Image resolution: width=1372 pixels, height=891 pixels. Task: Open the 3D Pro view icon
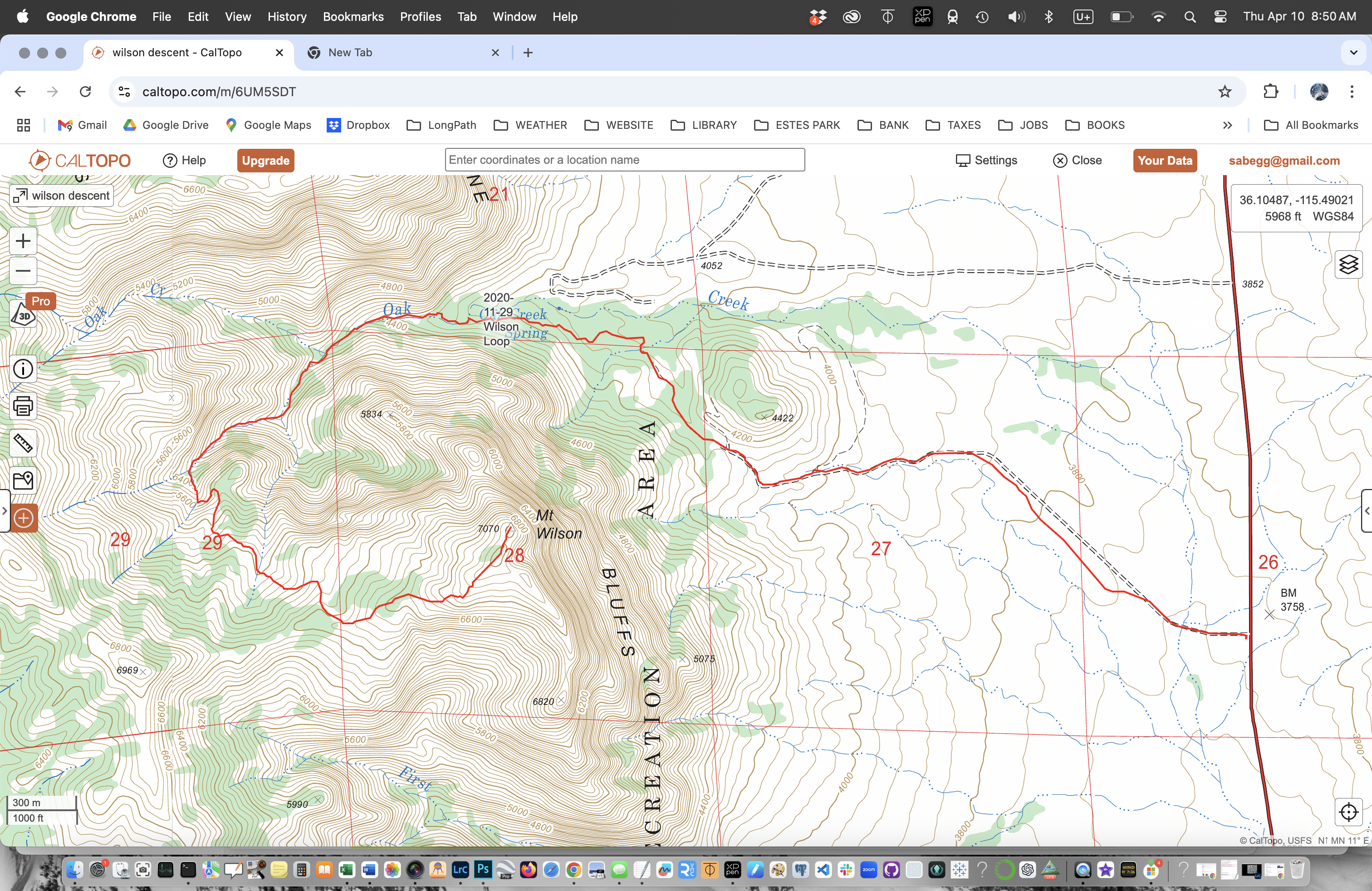23,315
